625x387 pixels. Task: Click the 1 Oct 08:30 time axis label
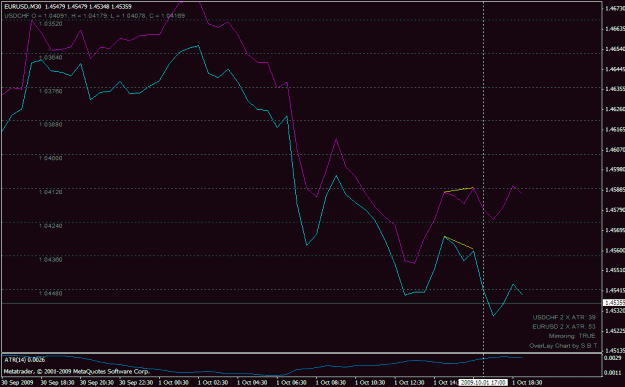tap(331, 383)
